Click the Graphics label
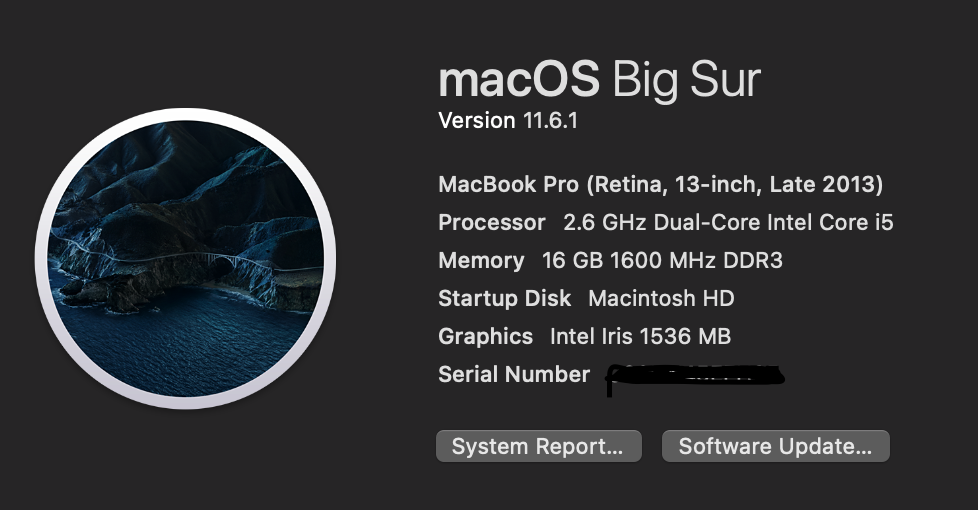 pos(486,337)
